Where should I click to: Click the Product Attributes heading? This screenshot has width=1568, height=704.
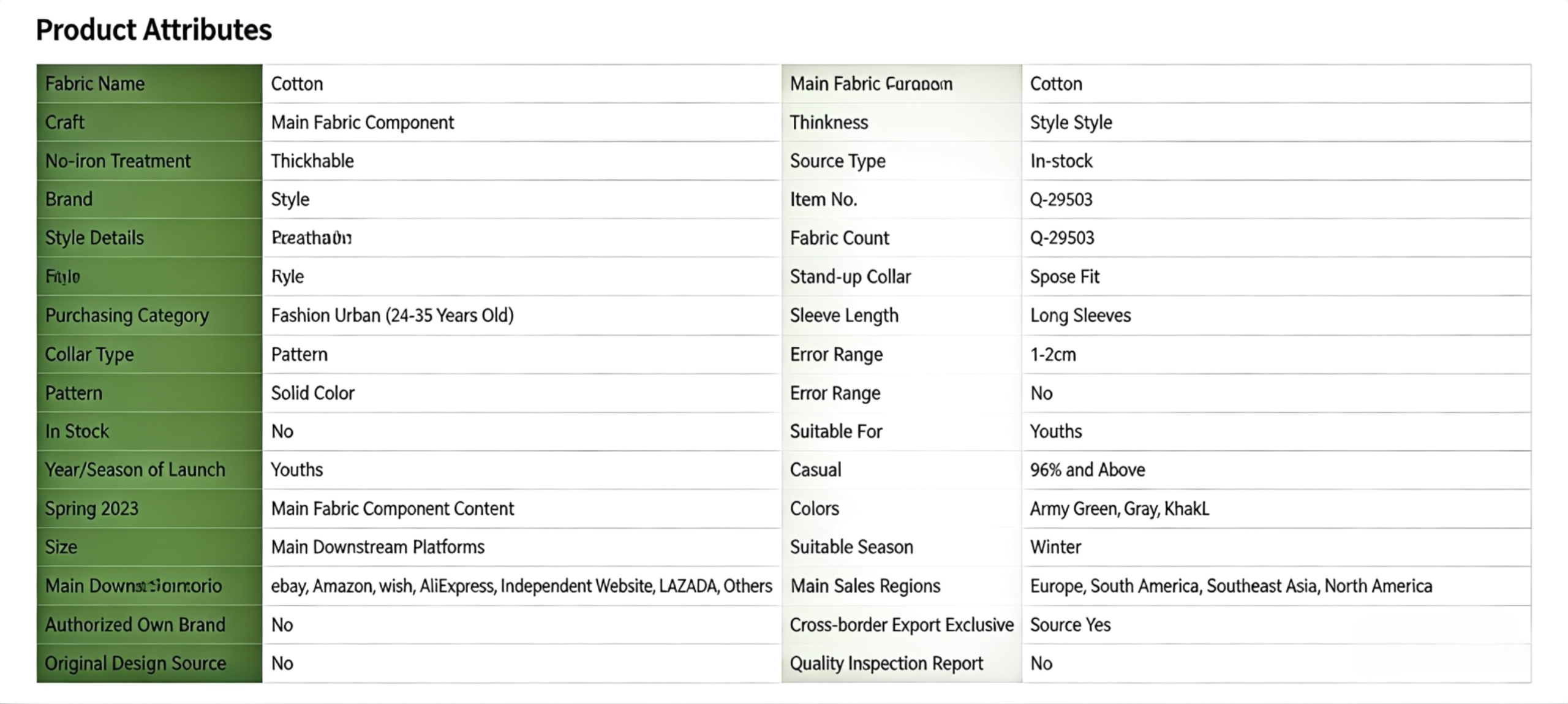pyautogui.click(x=154, y=29)
